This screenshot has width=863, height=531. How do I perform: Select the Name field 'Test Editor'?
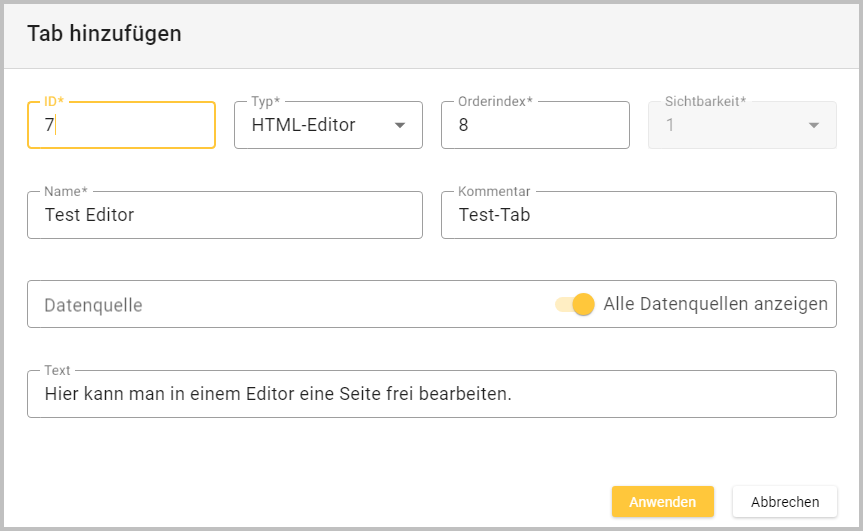(224, 215)
